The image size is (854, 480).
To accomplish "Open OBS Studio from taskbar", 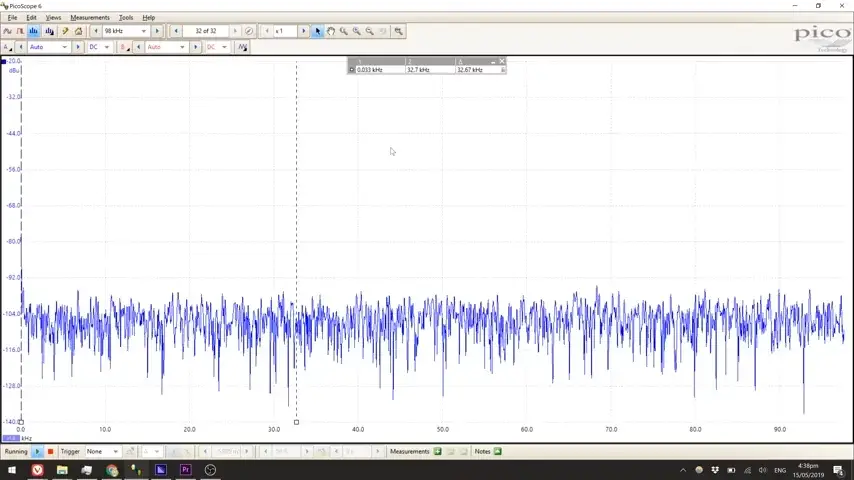I will (x=210, y=470).
